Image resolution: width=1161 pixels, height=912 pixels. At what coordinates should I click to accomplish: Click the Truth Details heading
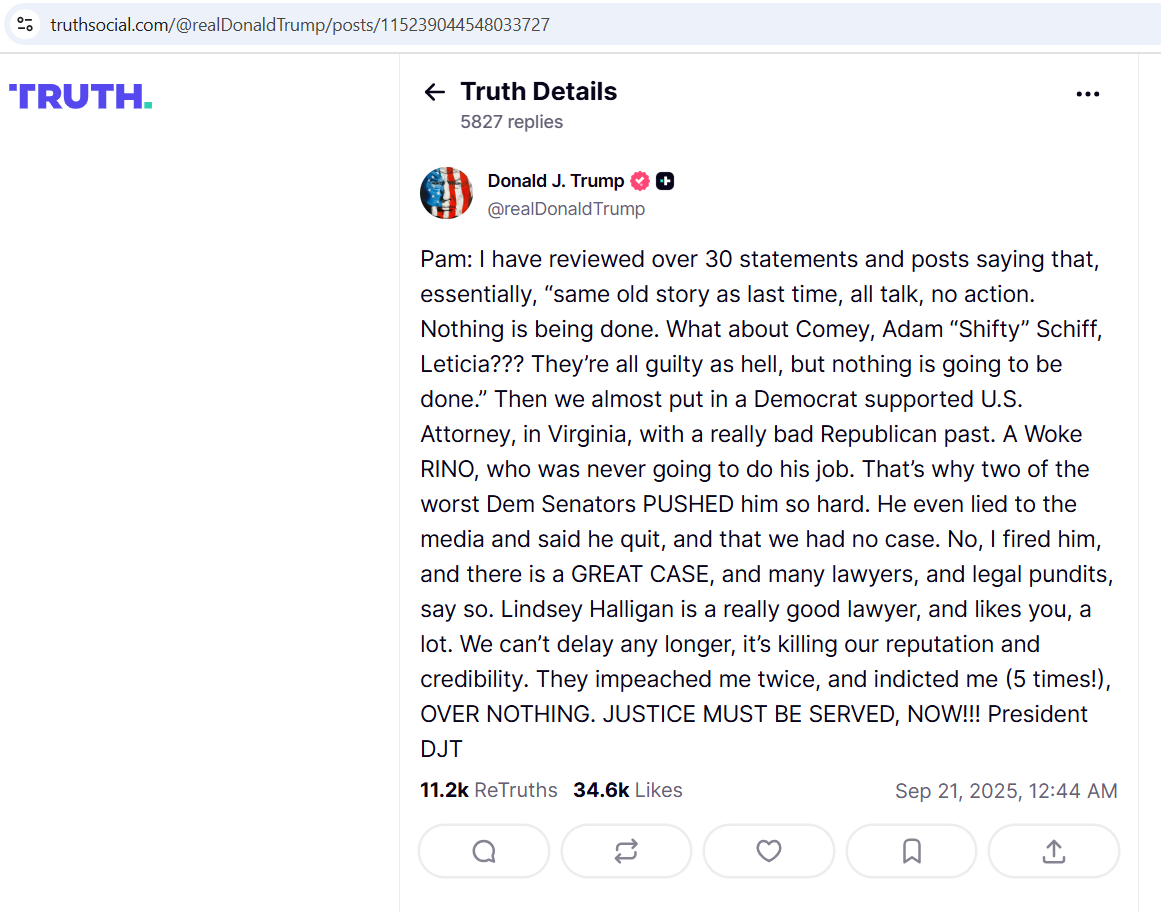pyautogui.click(x=538, y=91)
